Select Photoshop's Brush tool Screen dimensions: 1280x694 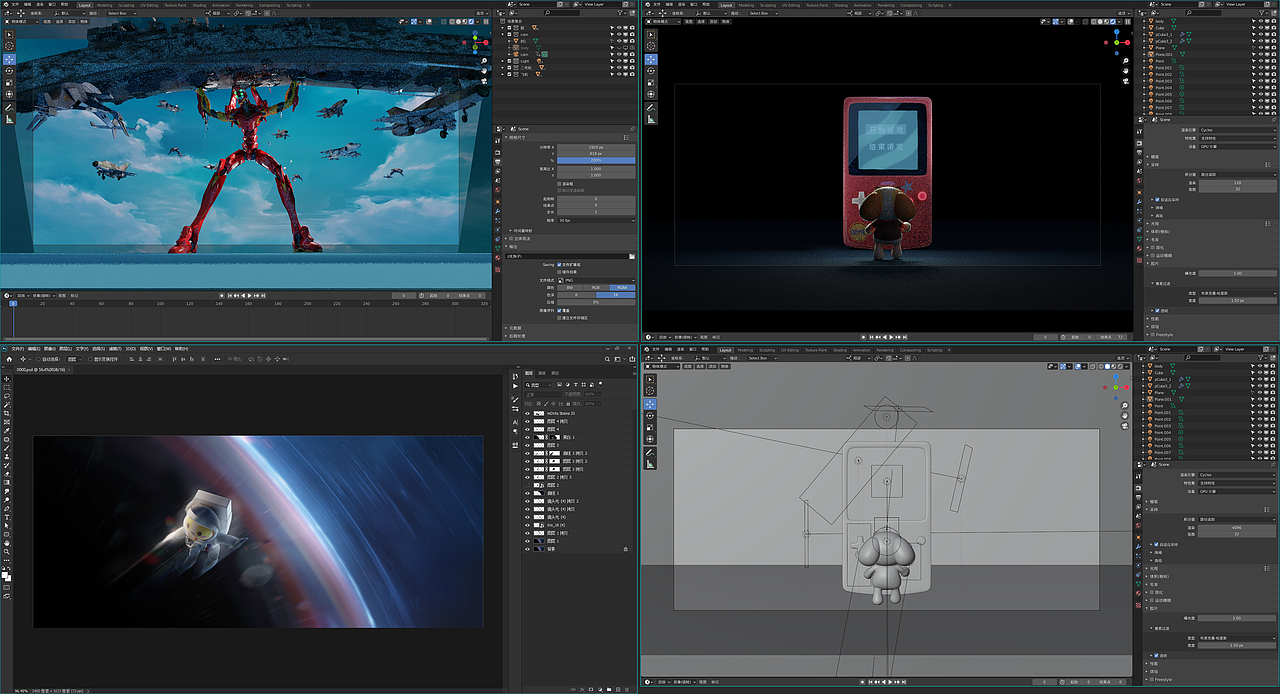pyautogui.click(x=7, y=448)
